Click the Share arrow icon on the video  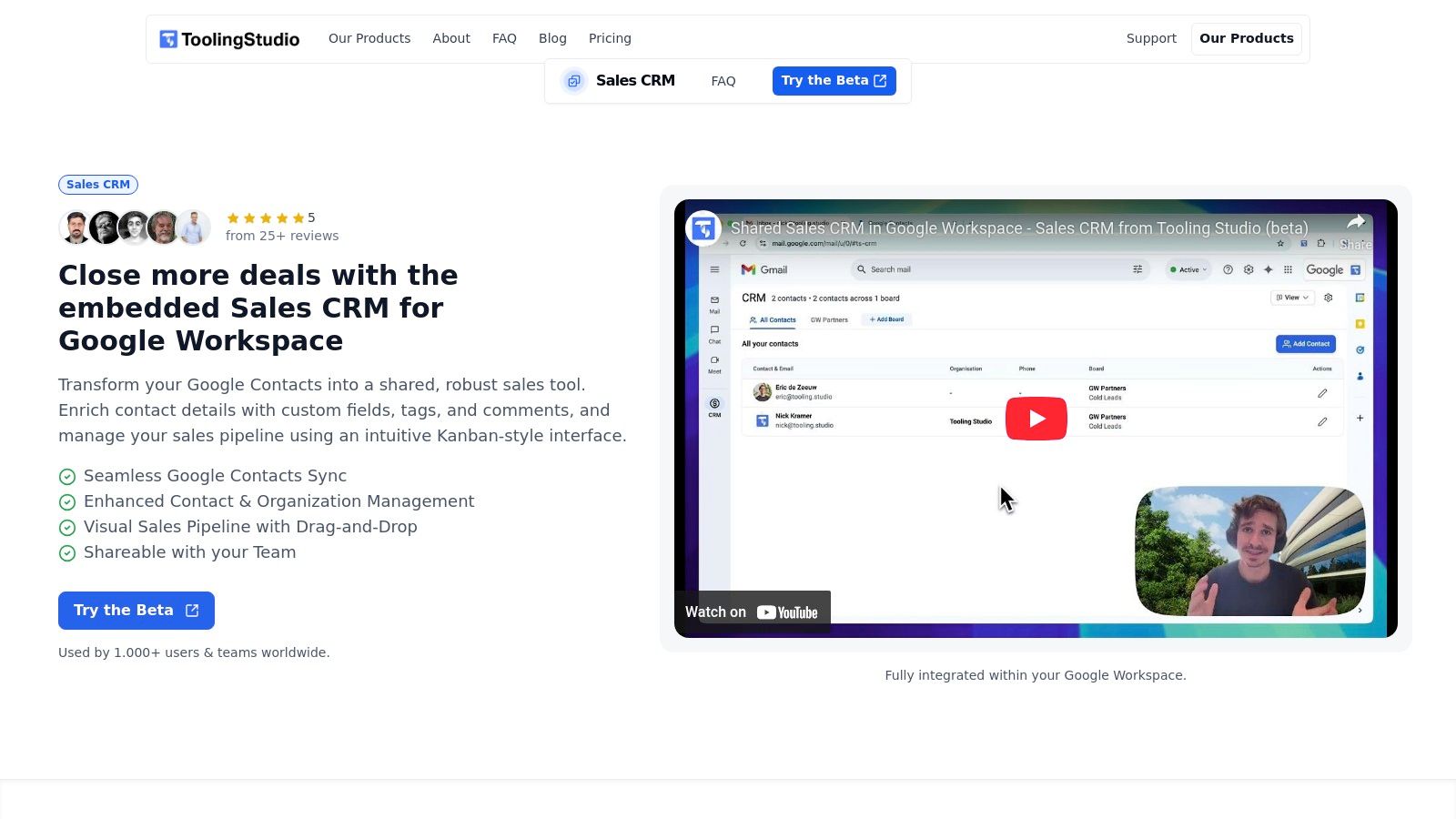[x=1356, y=222]
